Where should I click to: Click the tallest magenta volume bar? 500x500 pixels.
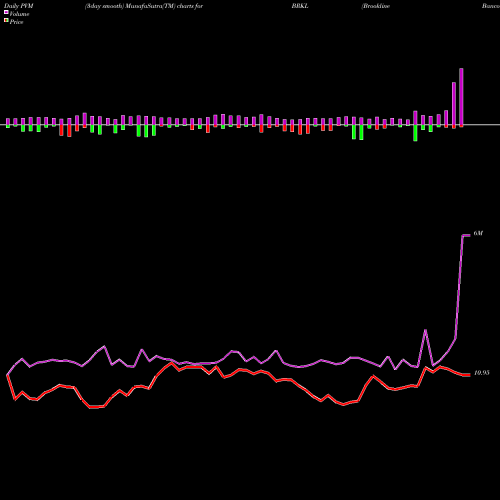click(461, 97)
